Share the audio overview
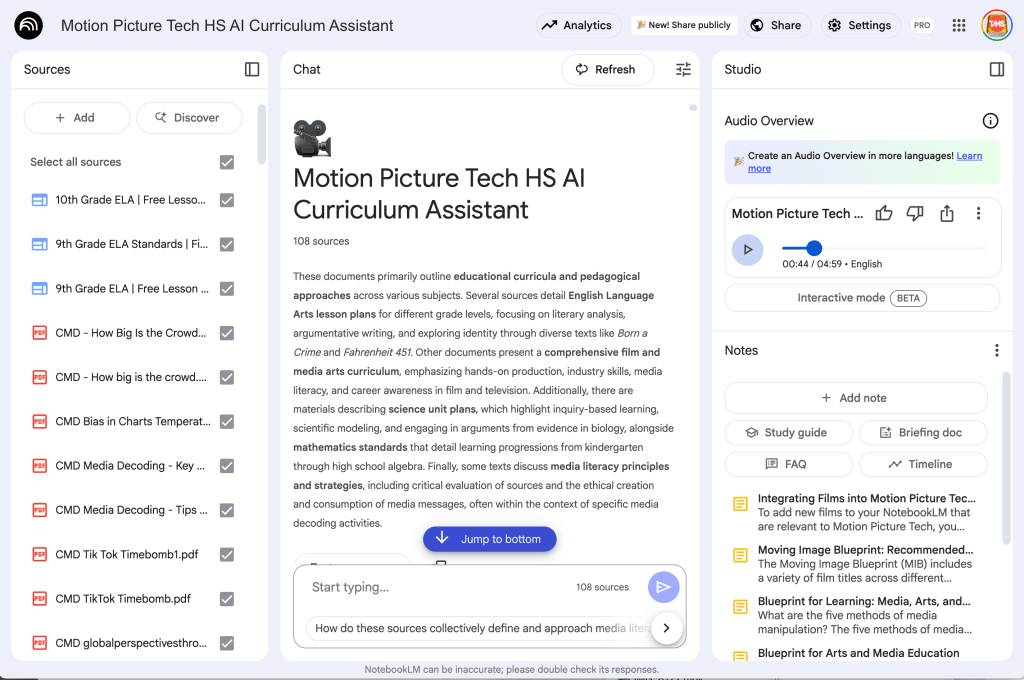 (946, 213)
